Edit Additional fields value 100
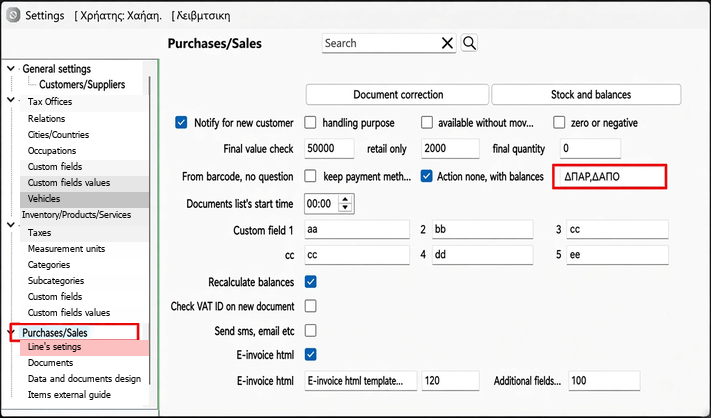 click(x=604, y=381)
